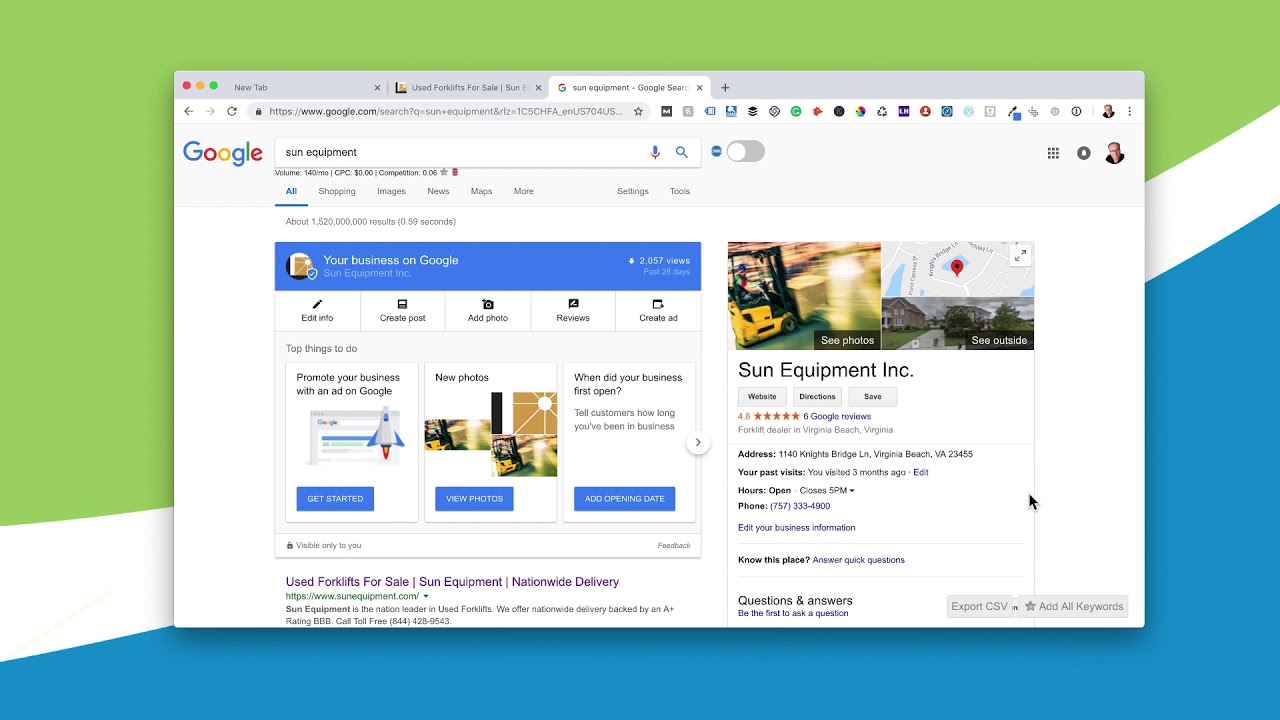This screenshot has height=720, width=1280.
Task: Click Be the first to ask a question
Action: [793, 613]
